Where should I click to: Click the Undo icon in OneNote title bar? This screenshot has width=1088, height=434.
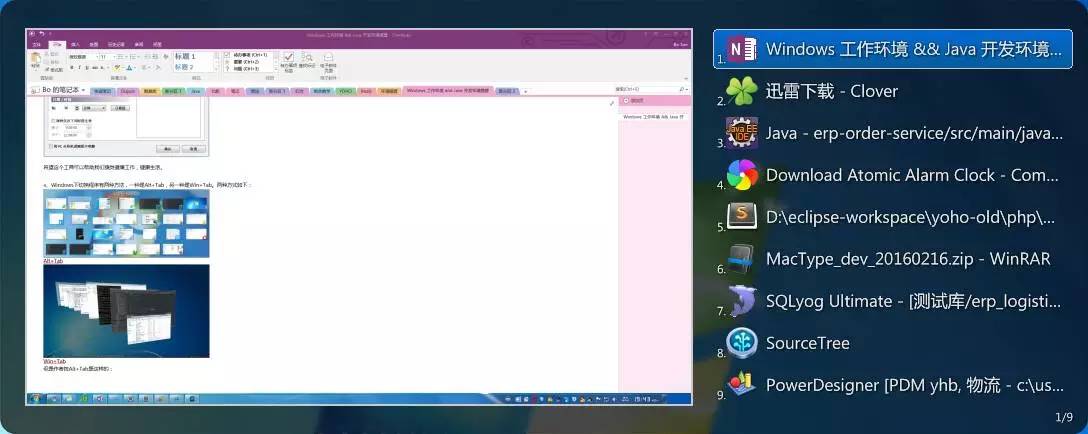click(x=42, y=33)
